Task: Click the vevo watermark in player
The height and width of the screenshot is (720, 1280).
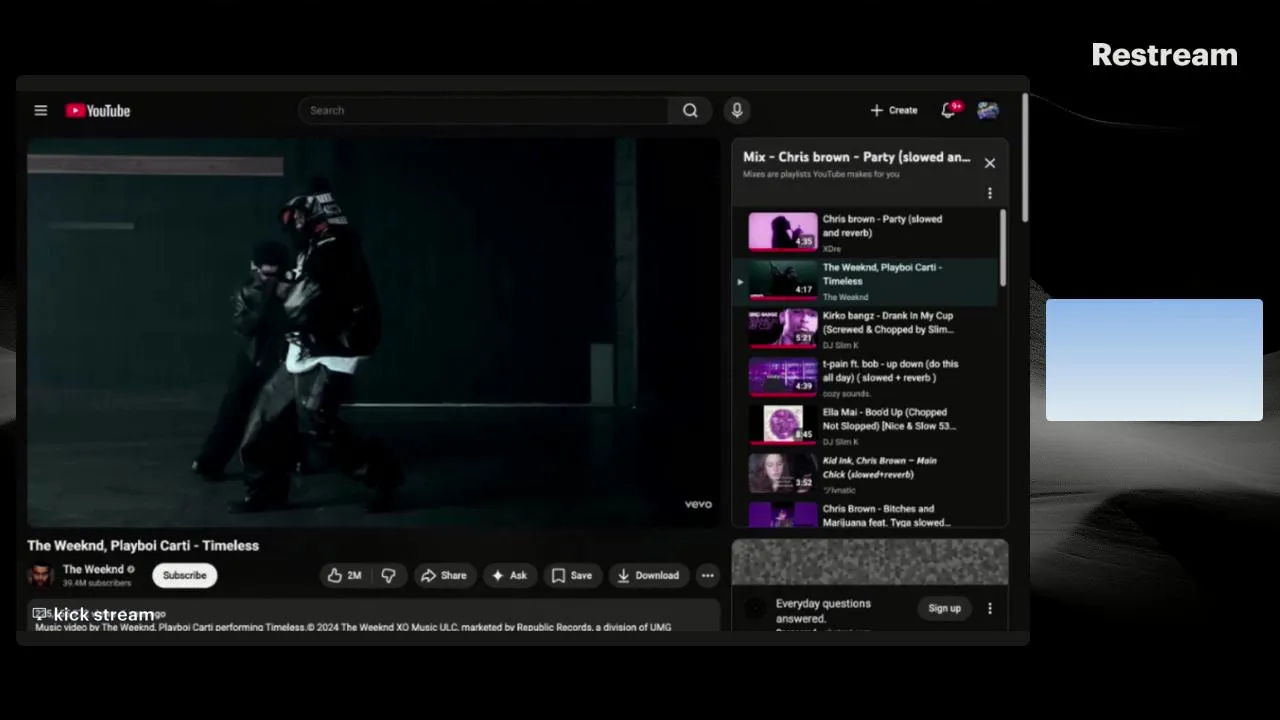Action: 698,504
